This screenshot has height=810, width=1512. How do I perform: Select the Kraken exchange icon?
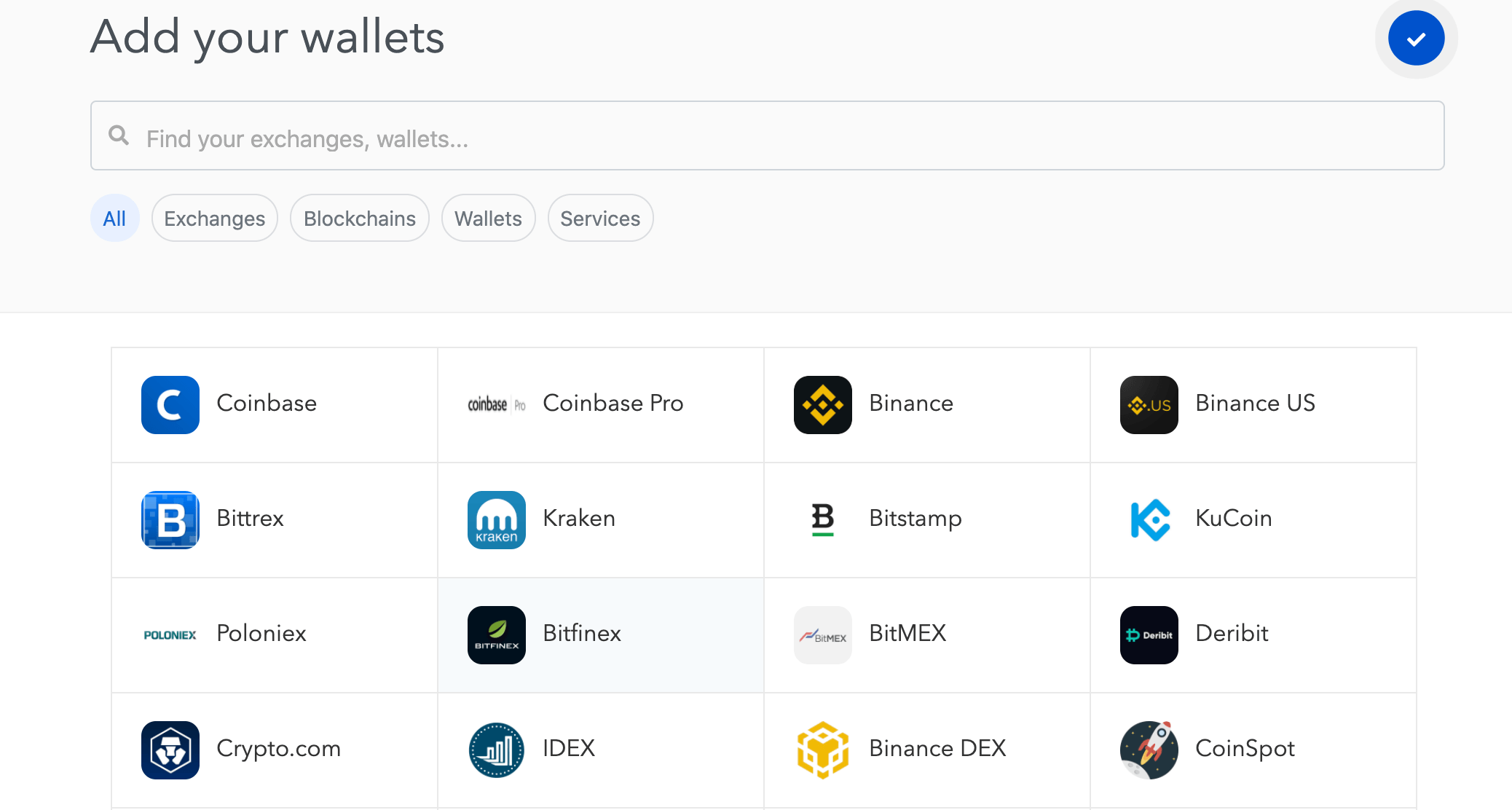[x=496, y=519]
